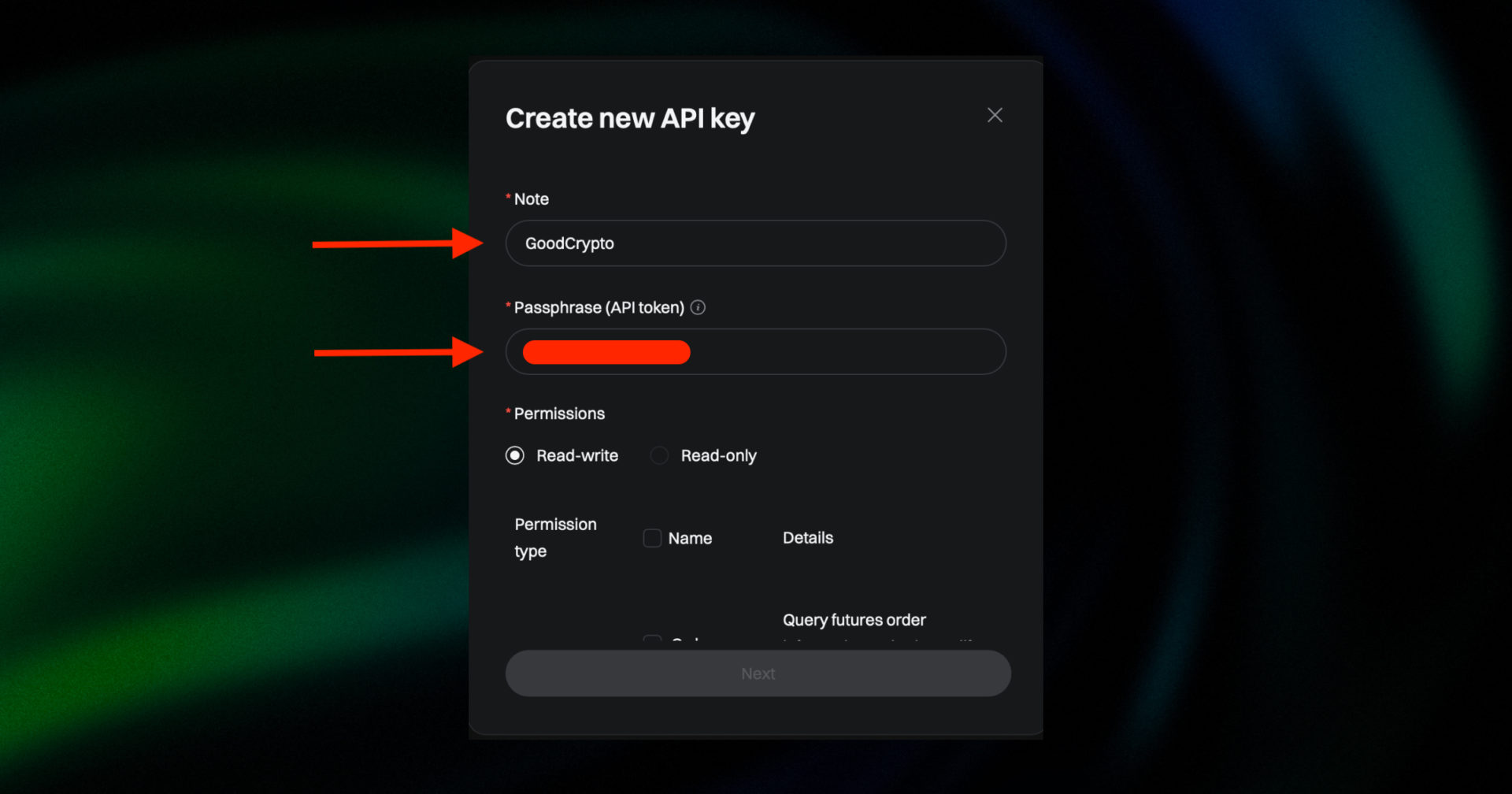1512x794 pixels.
Task: Check the Name checkbox in the permission table
Action: tap(652, 538)
